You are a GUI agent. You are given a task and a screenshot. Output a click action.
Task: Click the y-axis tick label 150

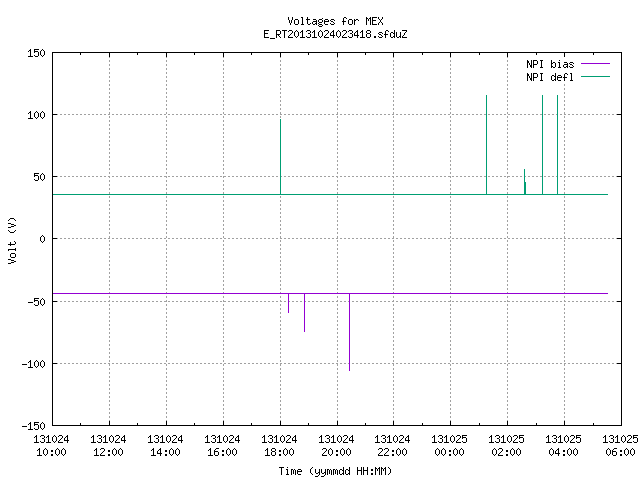click(36, 53)
